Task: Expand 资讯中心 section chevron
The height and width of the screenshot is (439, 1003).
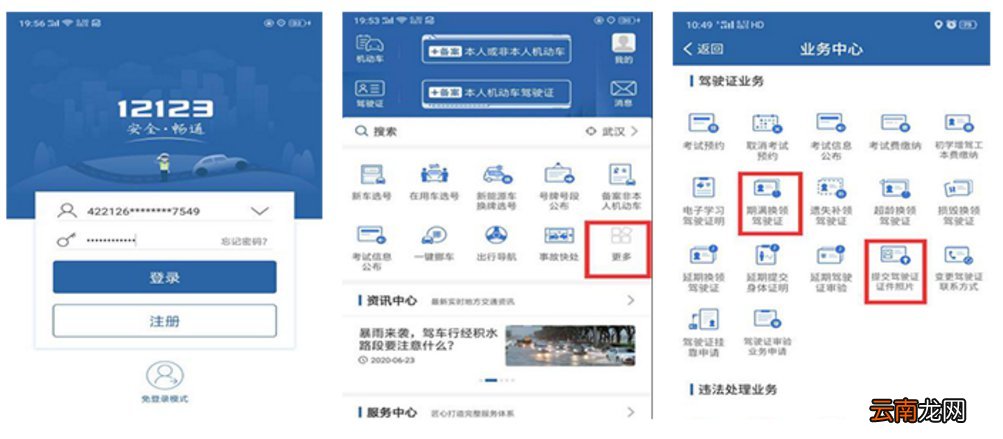Action: [x=631, y=300]
